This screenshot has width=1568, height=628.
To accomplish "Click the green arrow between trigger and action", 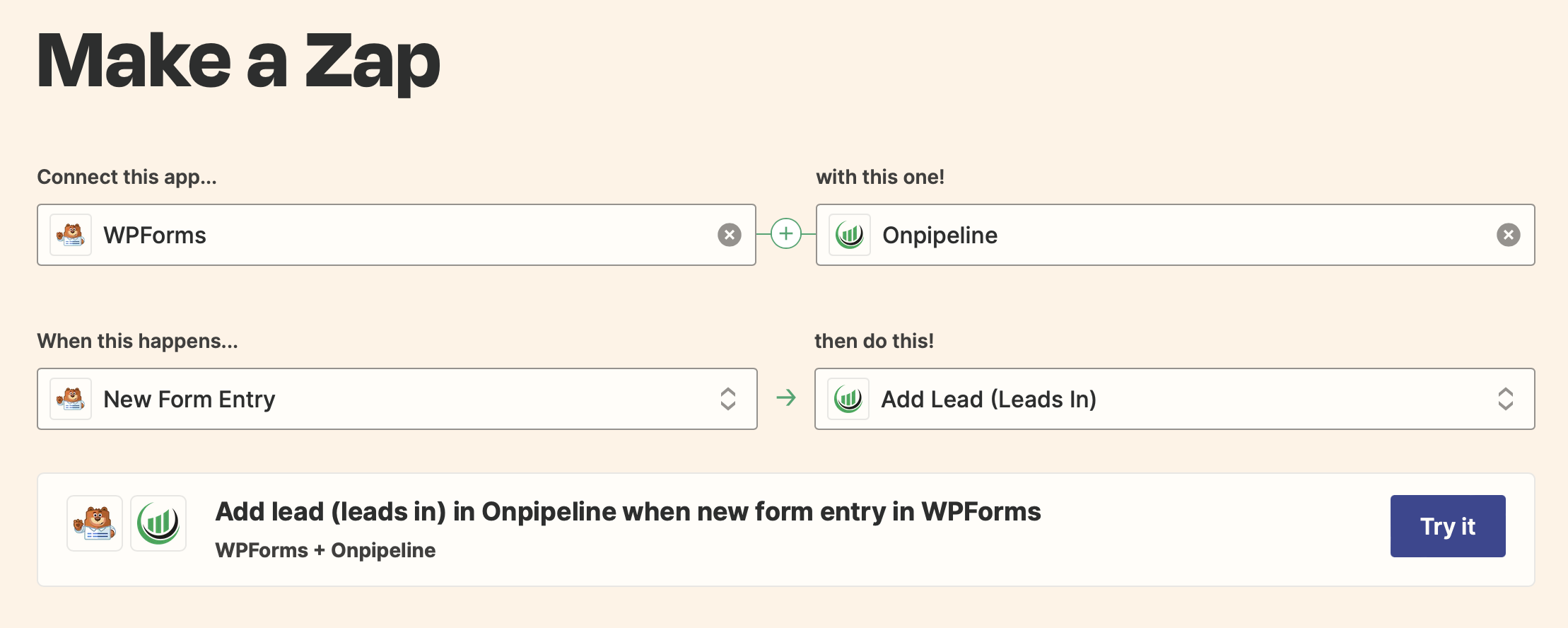I will click(x=786, y=398).
